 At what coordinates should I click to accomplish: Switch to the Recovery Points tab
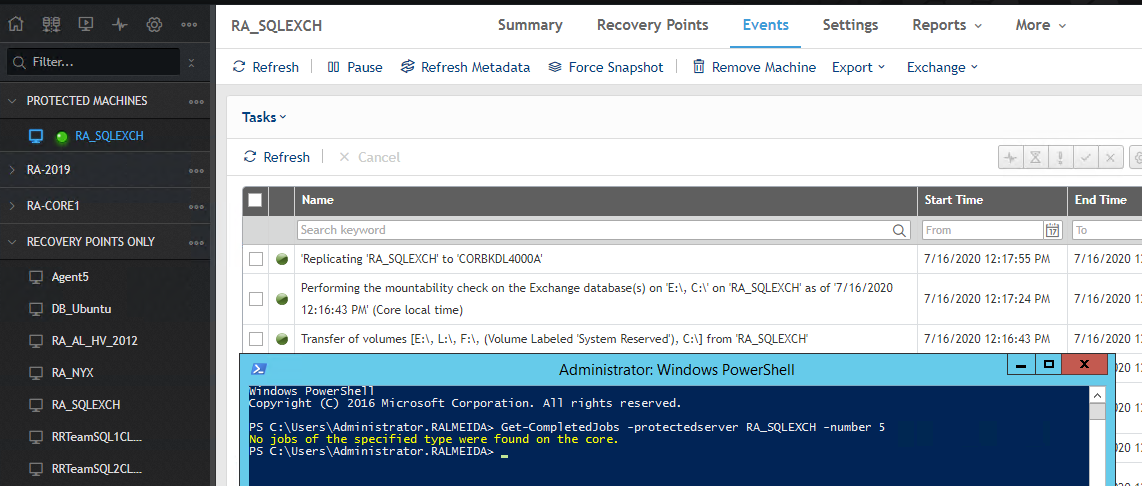(x=653, y=25)
